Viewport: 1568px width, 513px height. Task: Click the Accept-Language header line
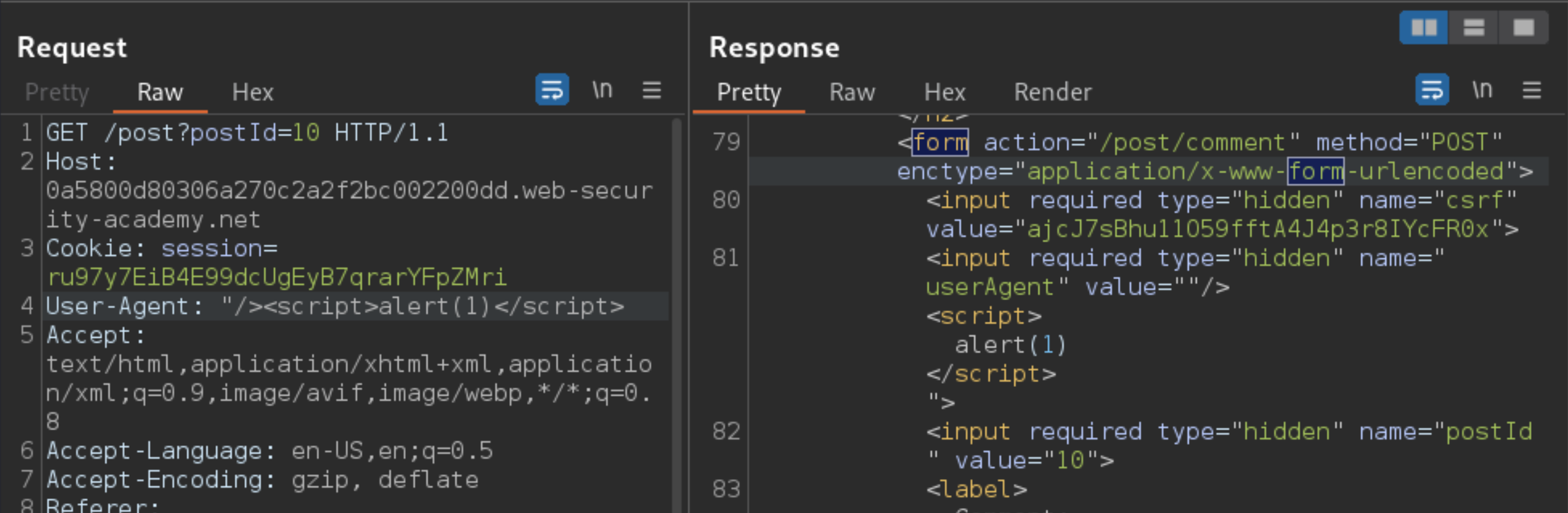[269, 451]
